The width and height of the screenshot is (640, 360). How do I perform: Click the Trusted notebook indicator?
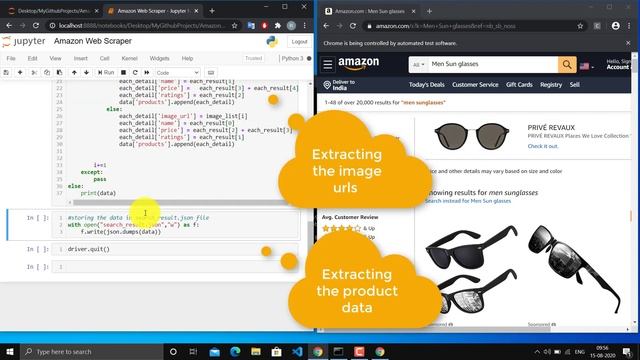click(253, 58)
